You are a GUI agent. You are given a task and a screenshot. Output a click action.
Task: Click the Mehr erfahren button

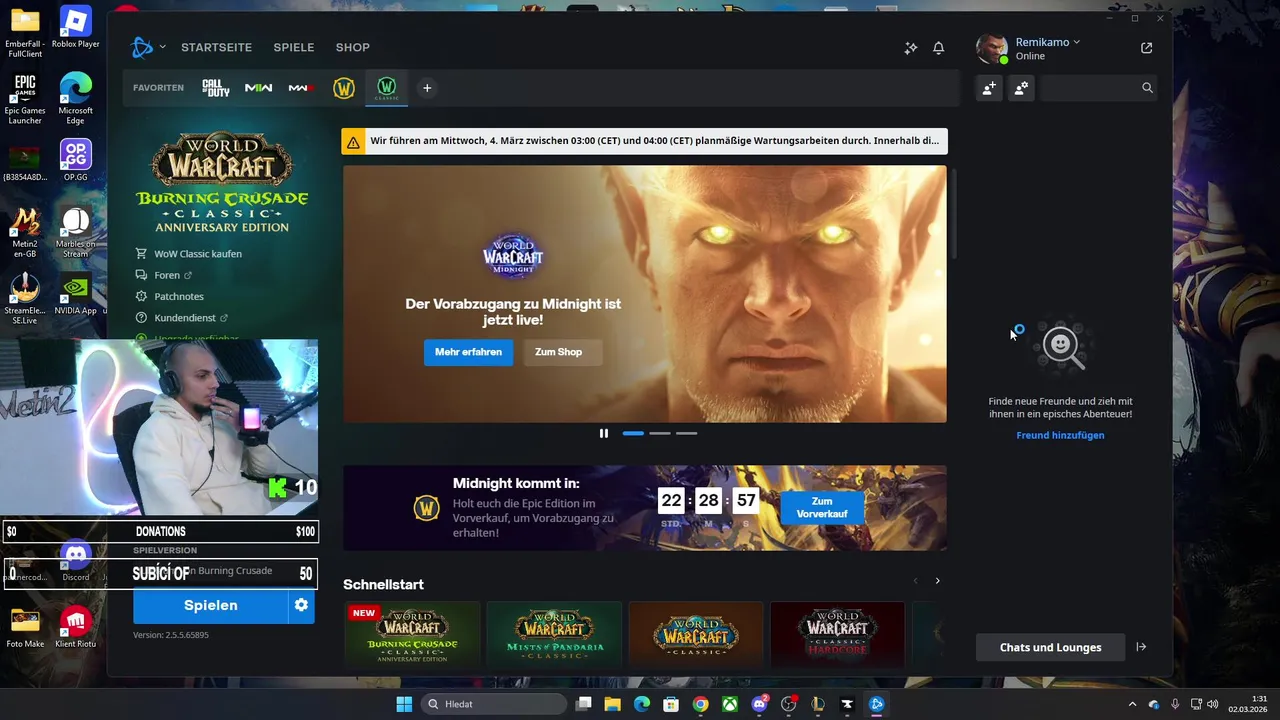(468, 352)
